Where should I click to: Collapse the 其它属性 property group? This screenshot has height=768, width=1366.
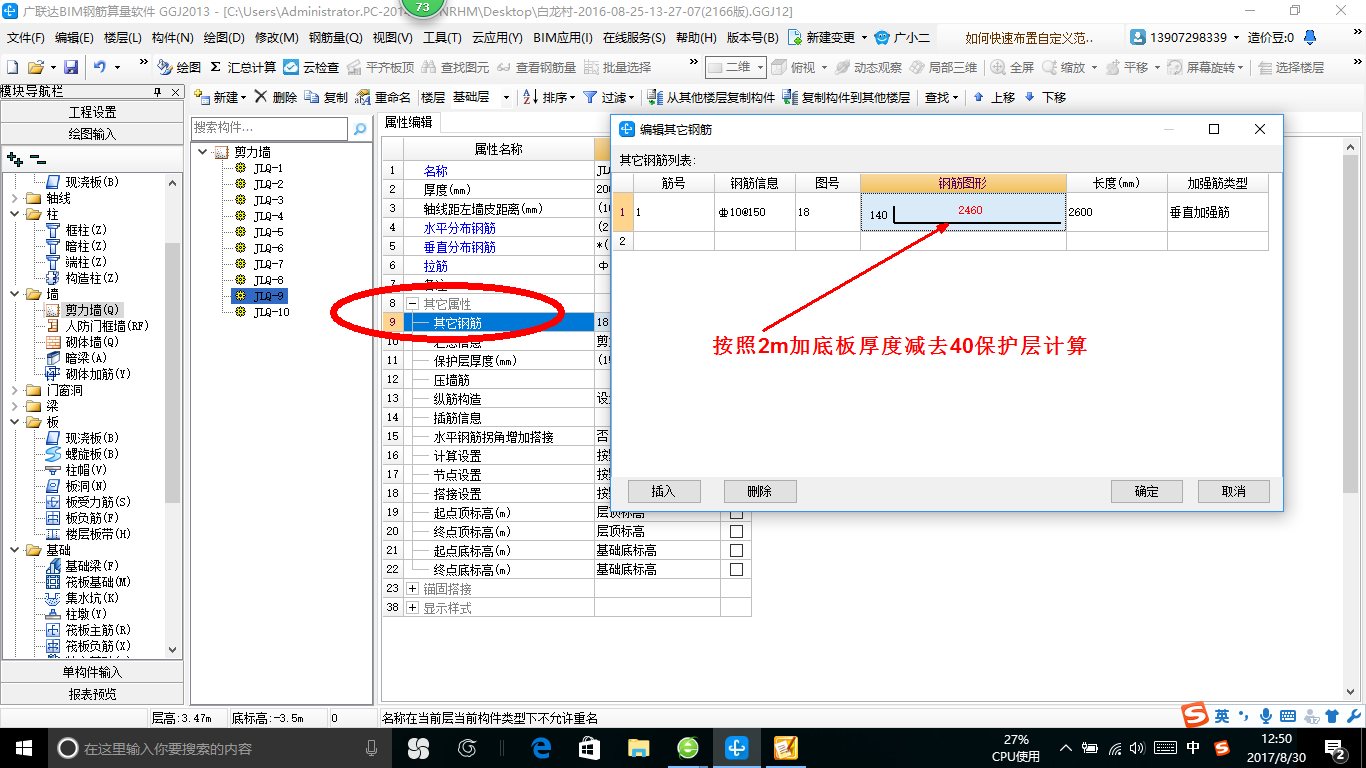coord(412,303)
